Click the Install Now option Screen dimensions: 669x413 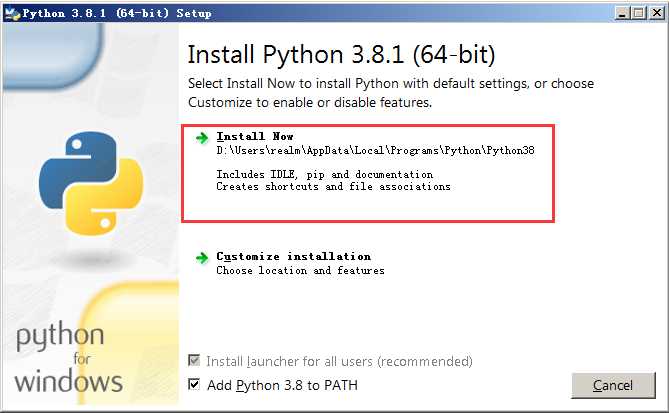(368, 173)
